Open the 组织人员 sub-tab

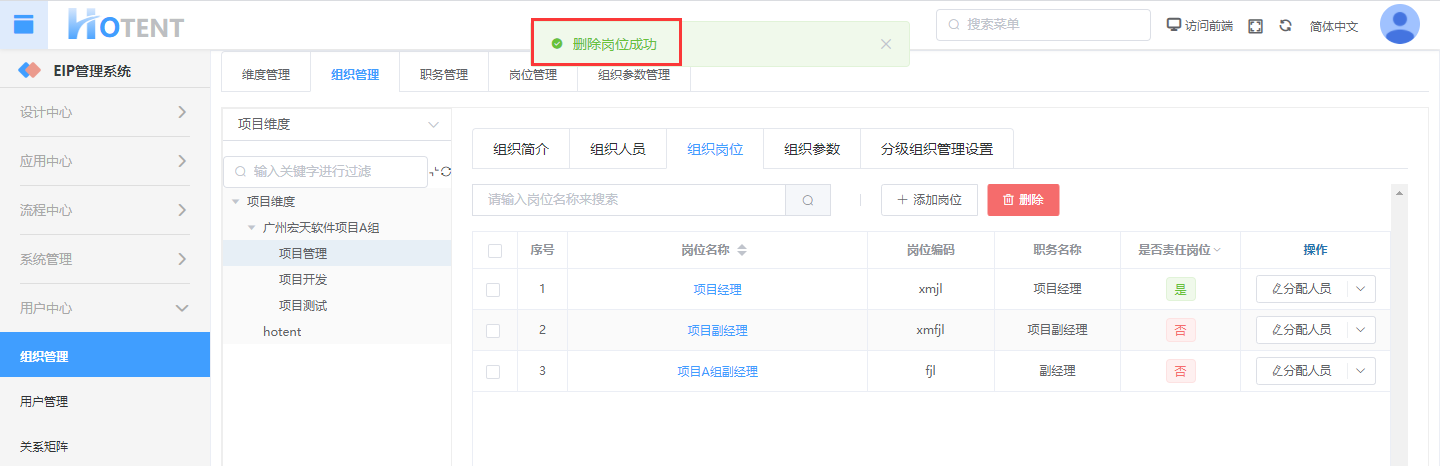618,149
